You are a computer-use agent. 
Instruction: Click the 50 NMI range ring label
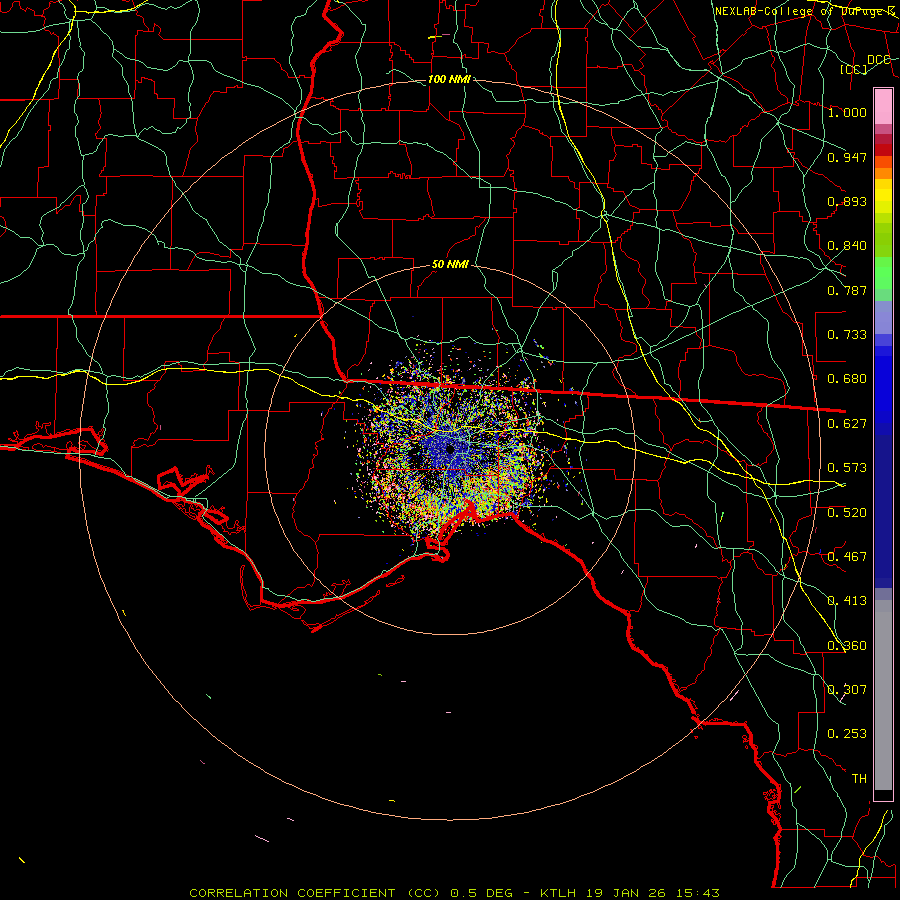450,264
